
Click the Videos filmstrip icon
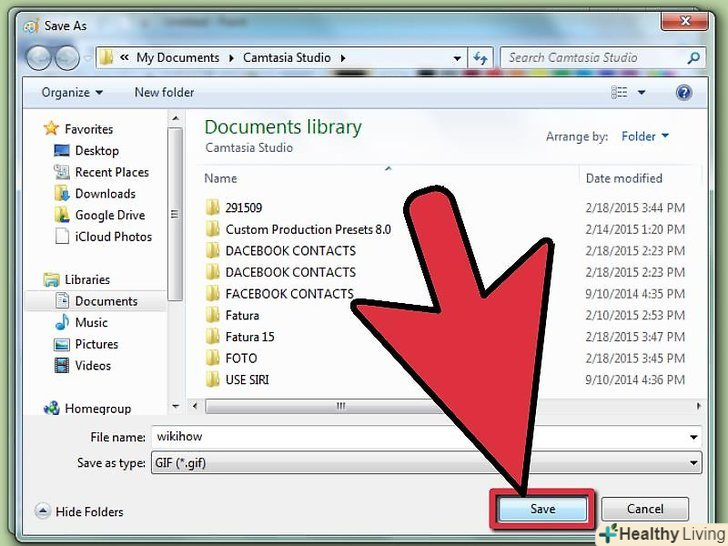point(62,365)
